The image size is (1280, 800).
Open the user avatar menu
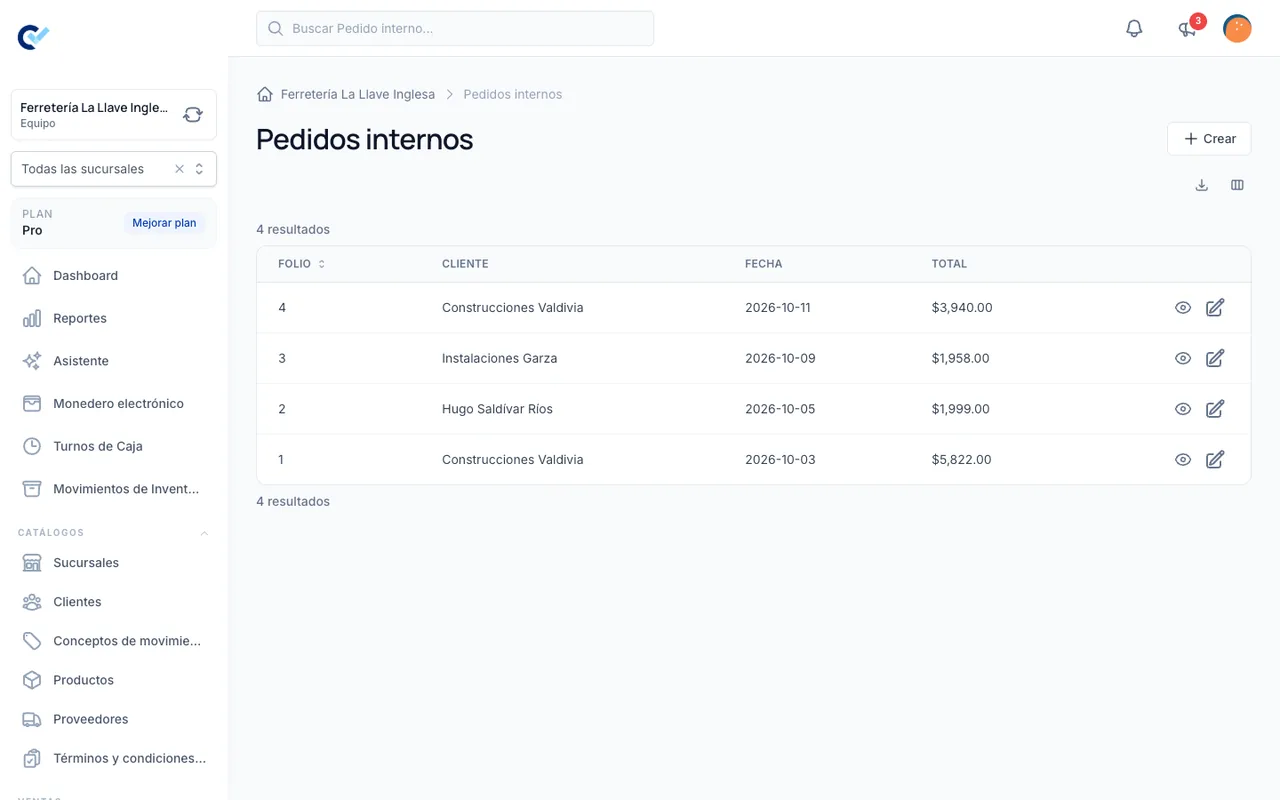click(1237, 28)
